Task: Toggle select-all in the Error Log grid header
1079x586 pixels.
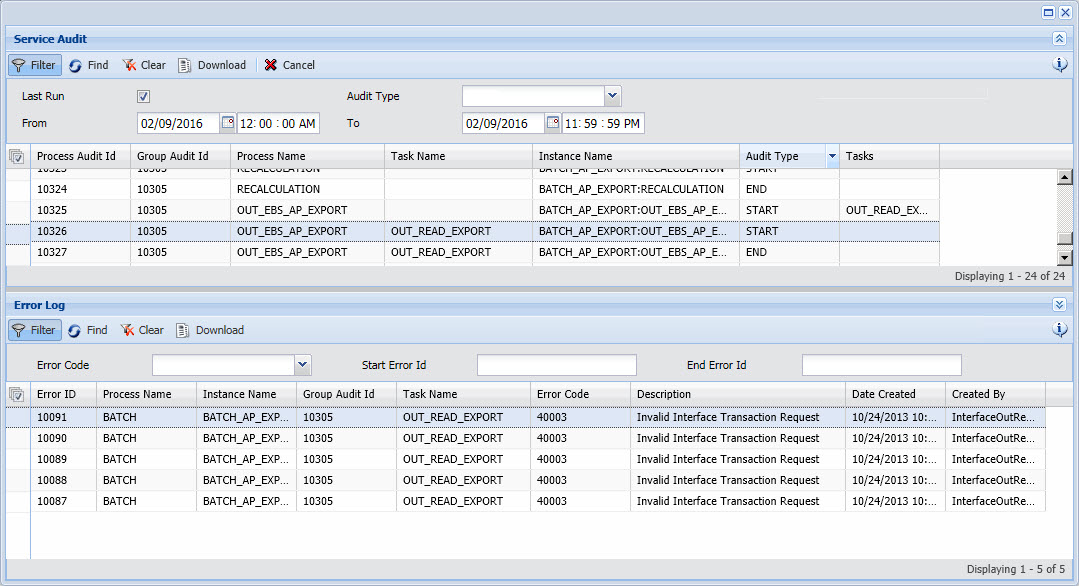Action: coord(16,394)
